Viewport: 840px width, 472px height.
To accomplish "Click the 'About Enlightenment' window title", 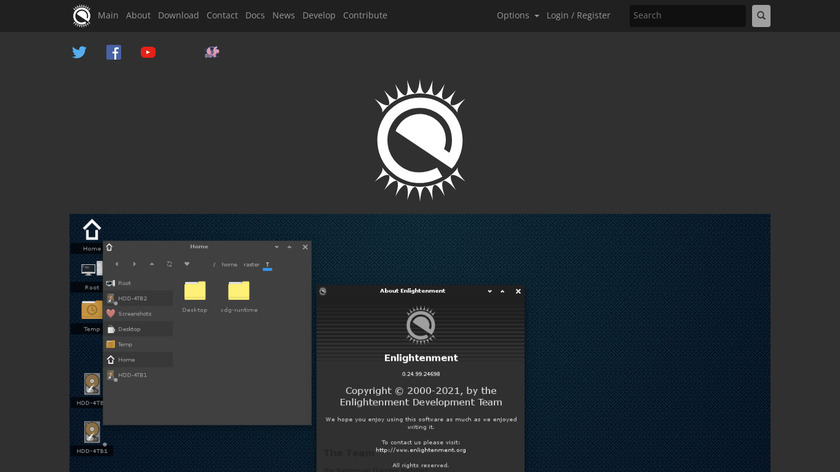I will (x=412, y=291).
